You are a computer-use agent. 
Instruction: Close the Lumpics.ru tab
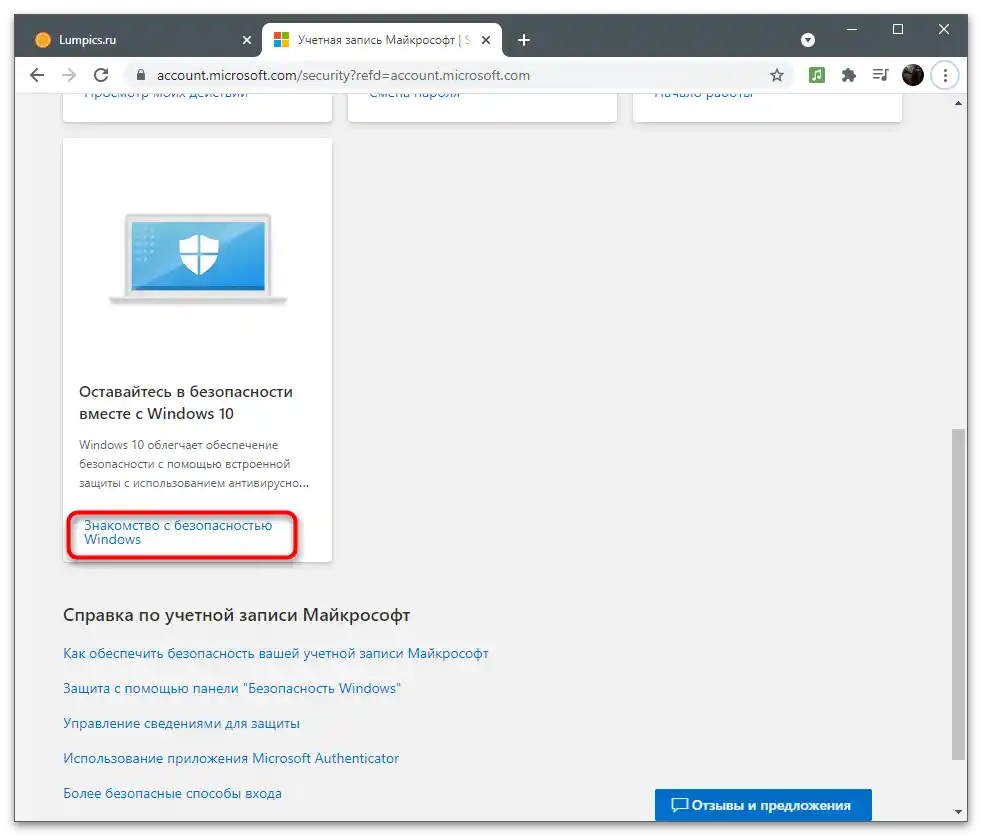pos(247,40)
